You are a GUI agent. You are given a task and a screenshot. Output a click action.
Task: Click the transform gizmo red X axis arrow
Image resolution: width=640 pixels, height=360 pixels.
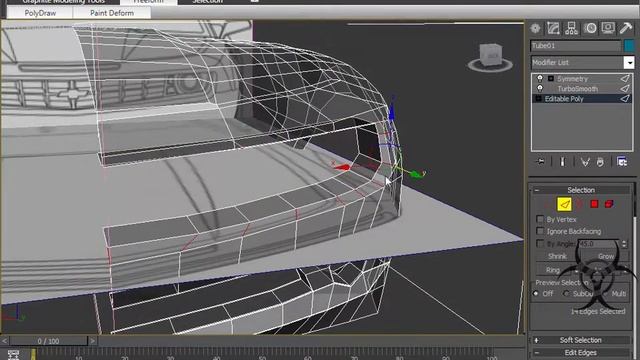342,167
